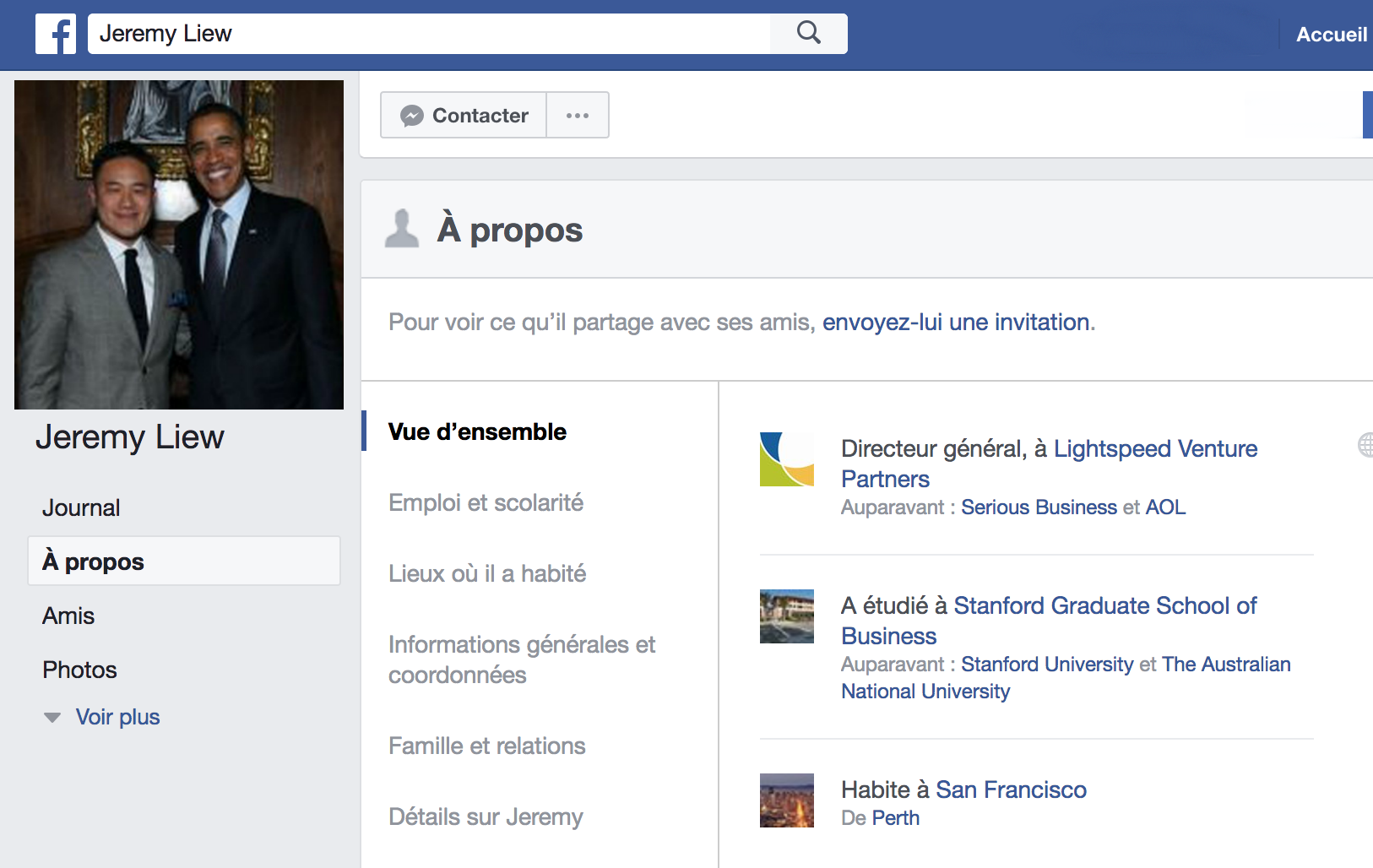Image resolution: width=1373 pixels, height=868 pixels.
Task: Open Lightspeed Venture Partners link
Action: click(x=1050, y=464)
